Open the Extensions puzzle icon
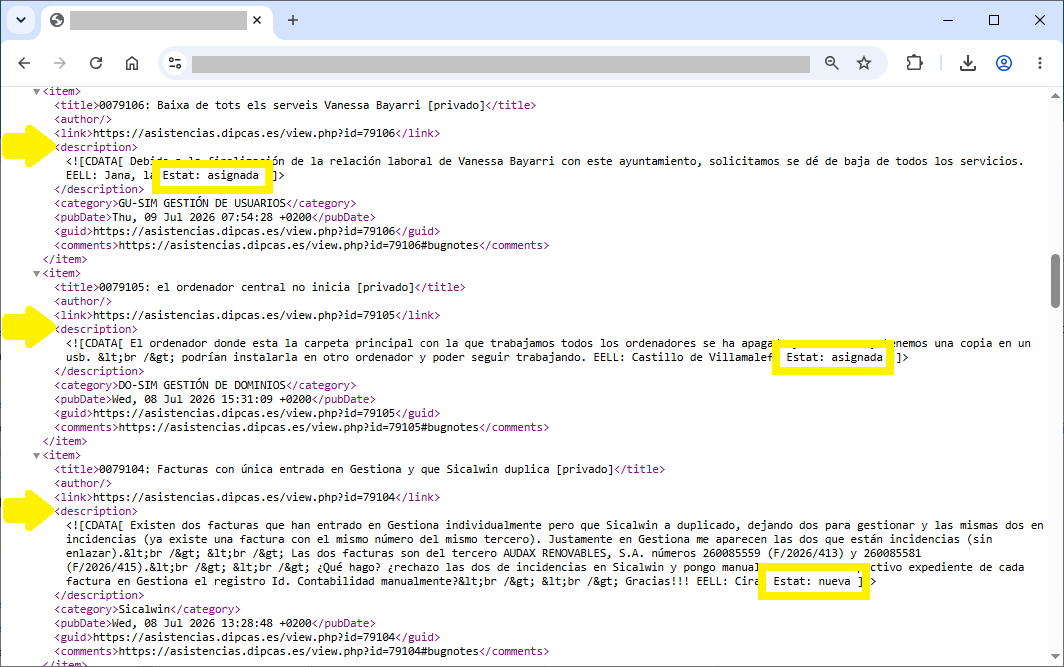This screenshot has width=1064, height=667. [x=914, y=63]
